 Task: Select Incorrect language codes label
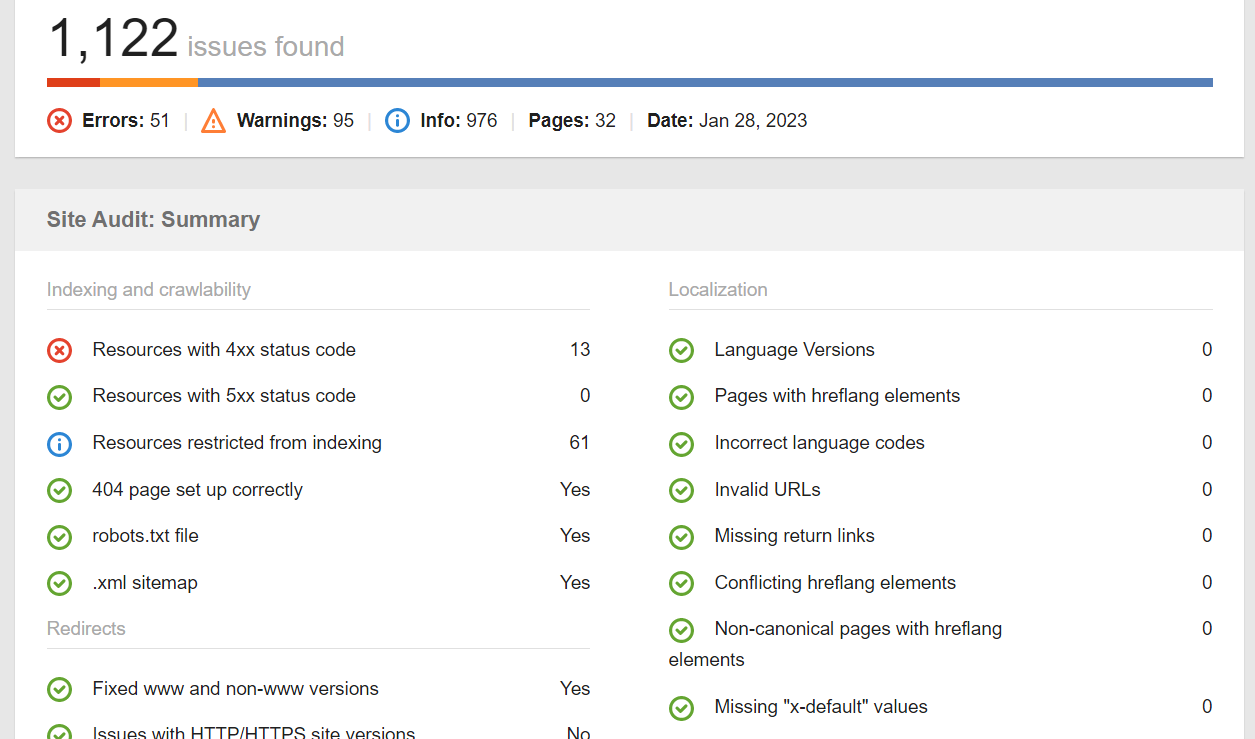pos(820,442)
